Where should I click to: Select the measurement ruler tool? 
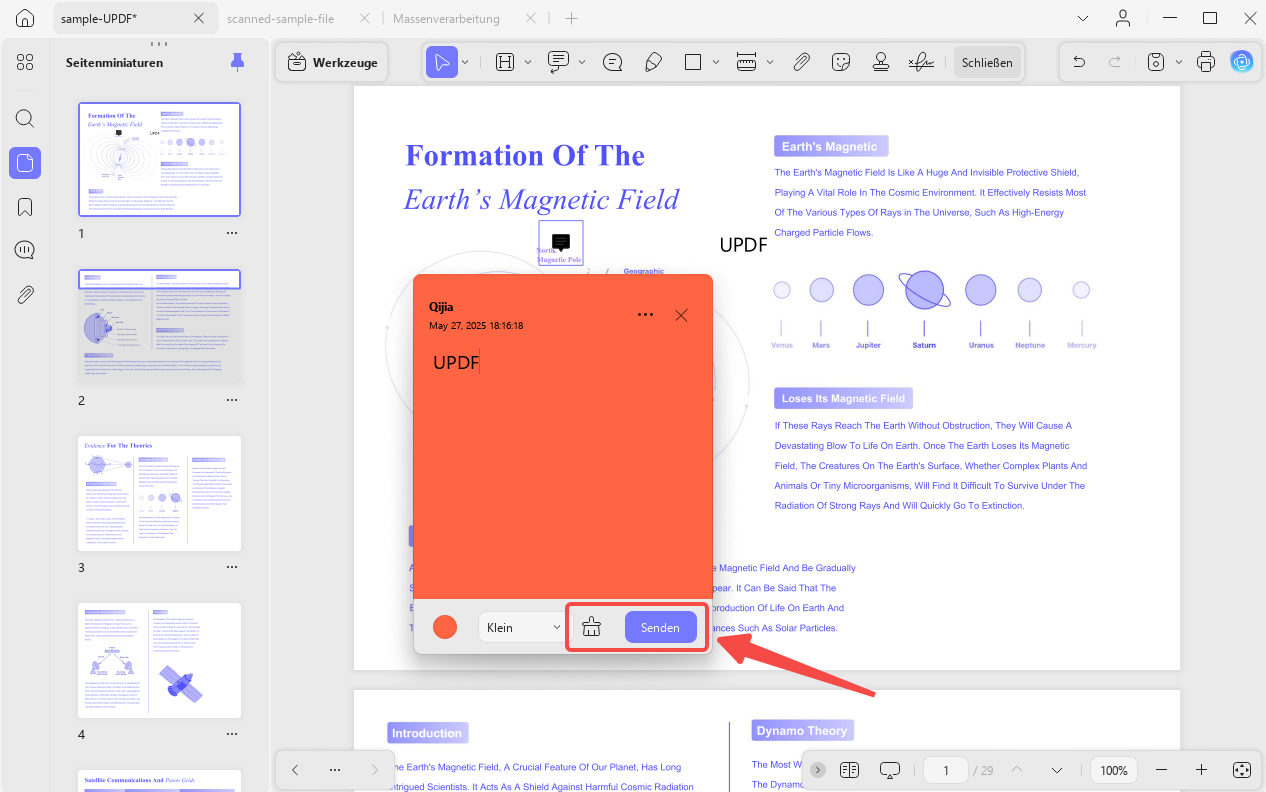coord(746,62)
